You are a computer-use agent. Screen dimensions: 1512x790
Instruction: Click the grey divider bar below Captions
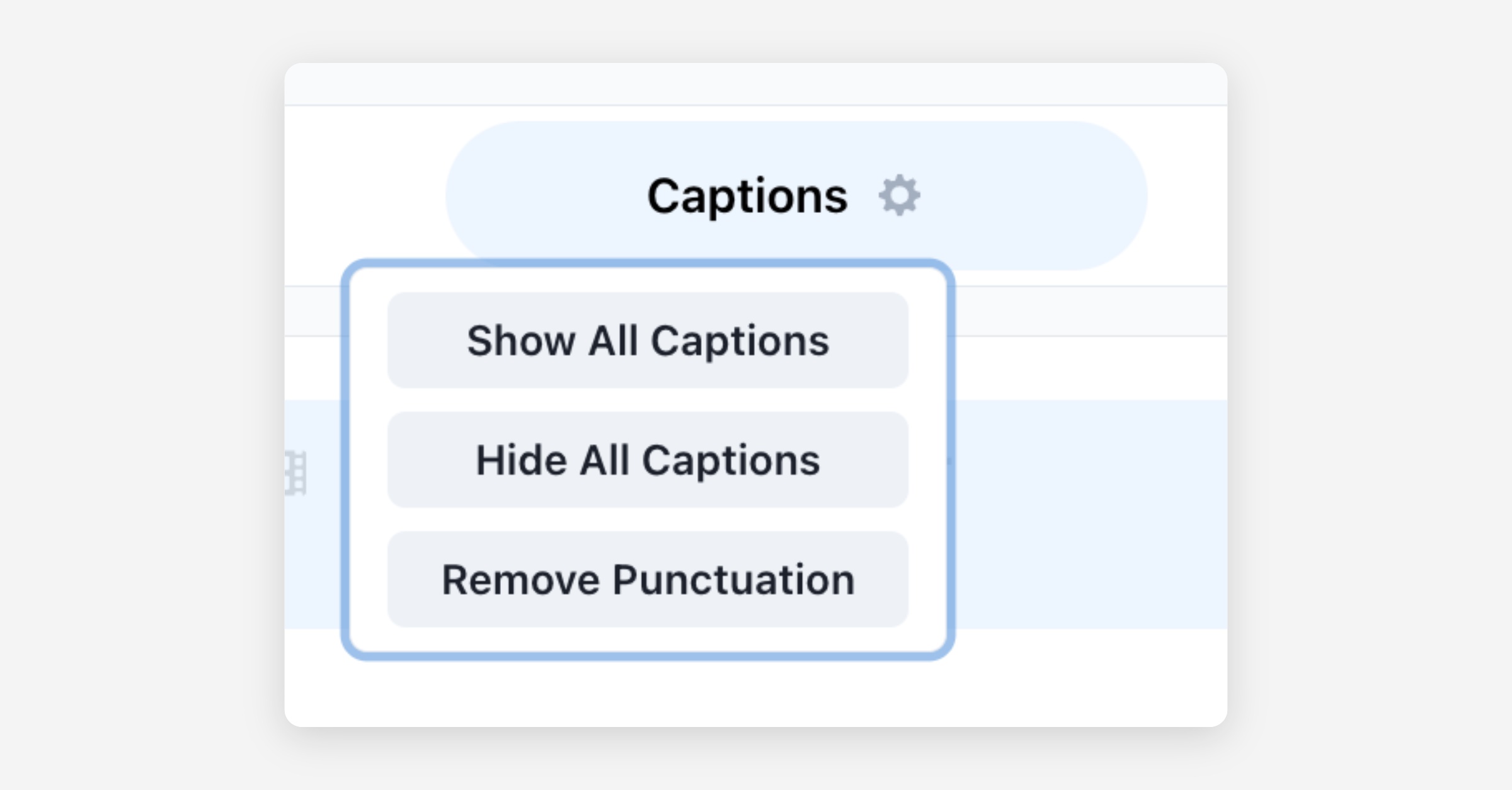tap(1090, 311)
